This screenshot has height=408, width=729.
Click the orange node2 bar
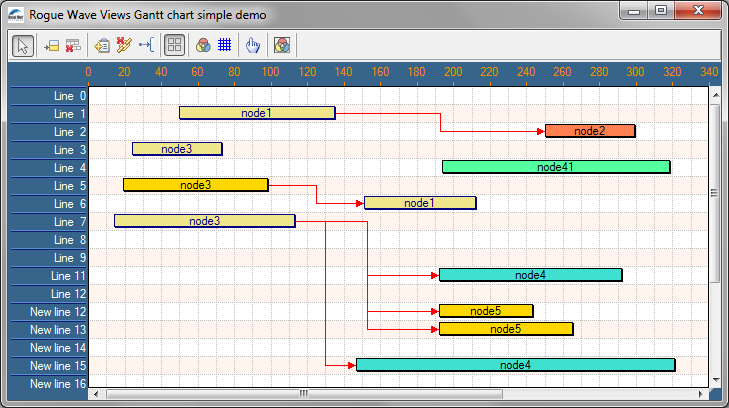590,131
